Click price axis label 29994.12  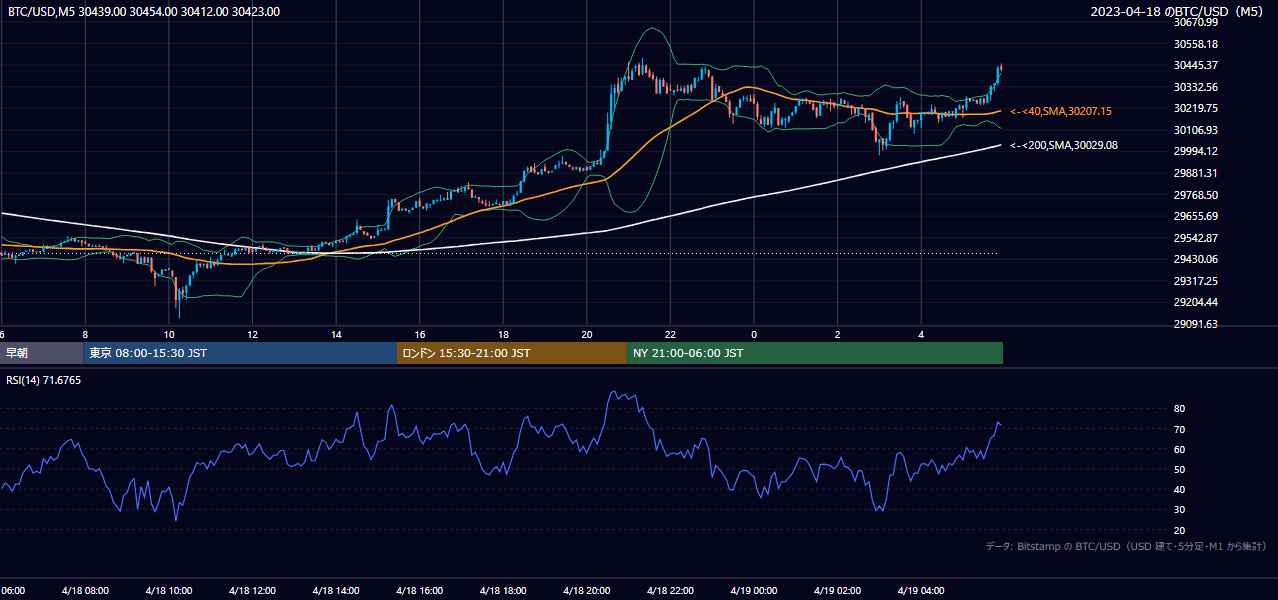(1195, 151)
